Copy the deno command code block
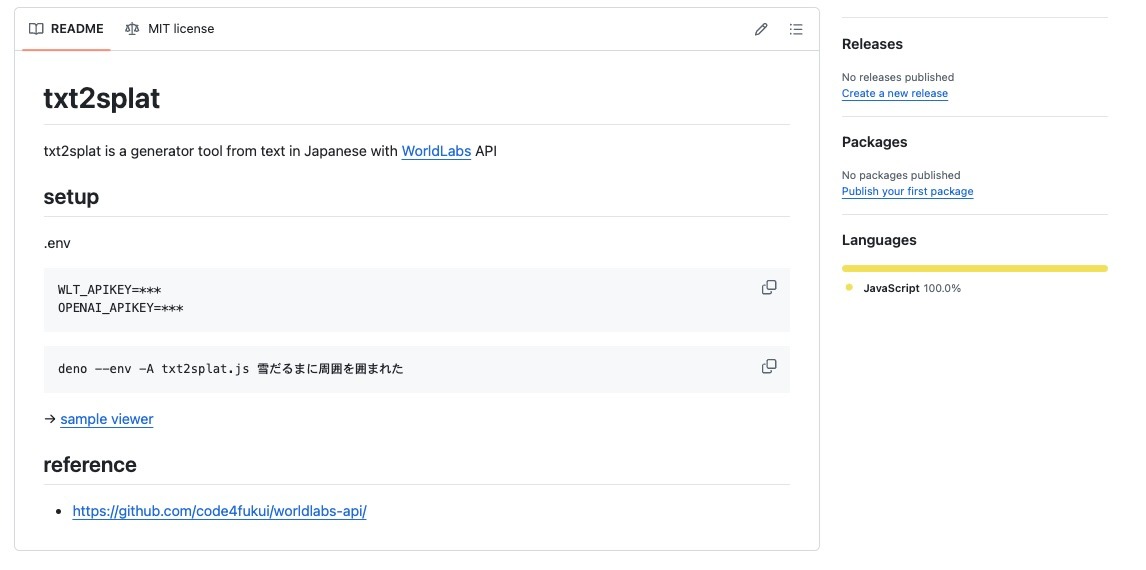This screenshot has height=570, width=1146. (x=769, y=367)
